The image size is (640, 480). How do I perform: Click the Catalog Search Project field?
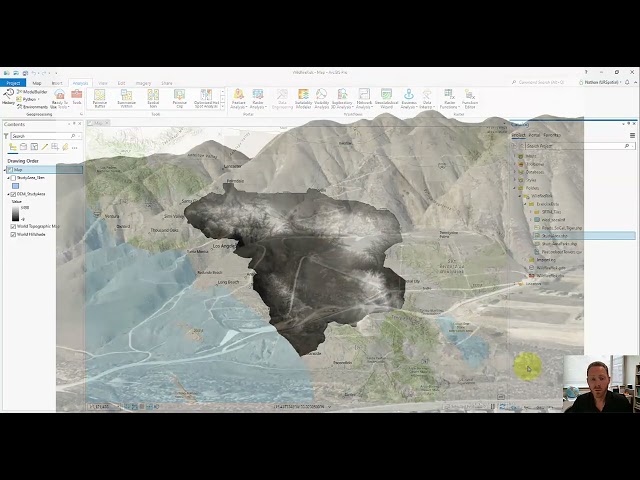pos(578,146)
